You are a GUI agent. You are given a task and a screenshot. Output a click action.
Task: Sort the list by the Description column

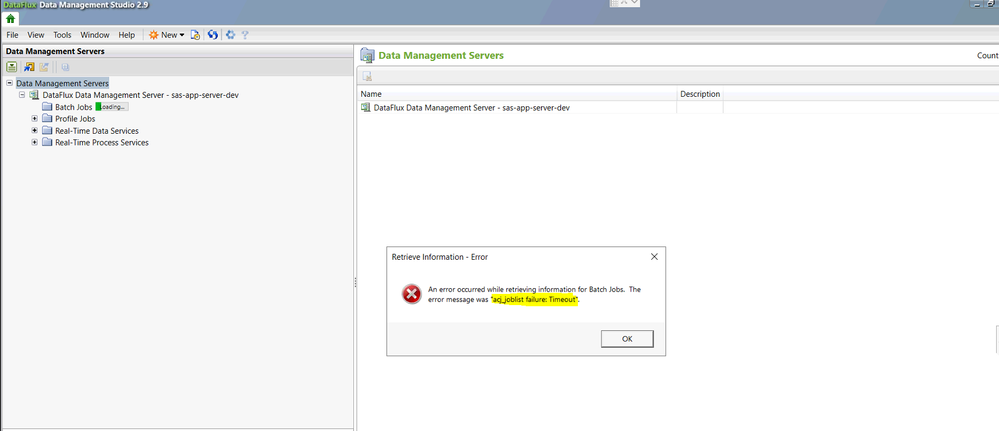tap(700, 94)
